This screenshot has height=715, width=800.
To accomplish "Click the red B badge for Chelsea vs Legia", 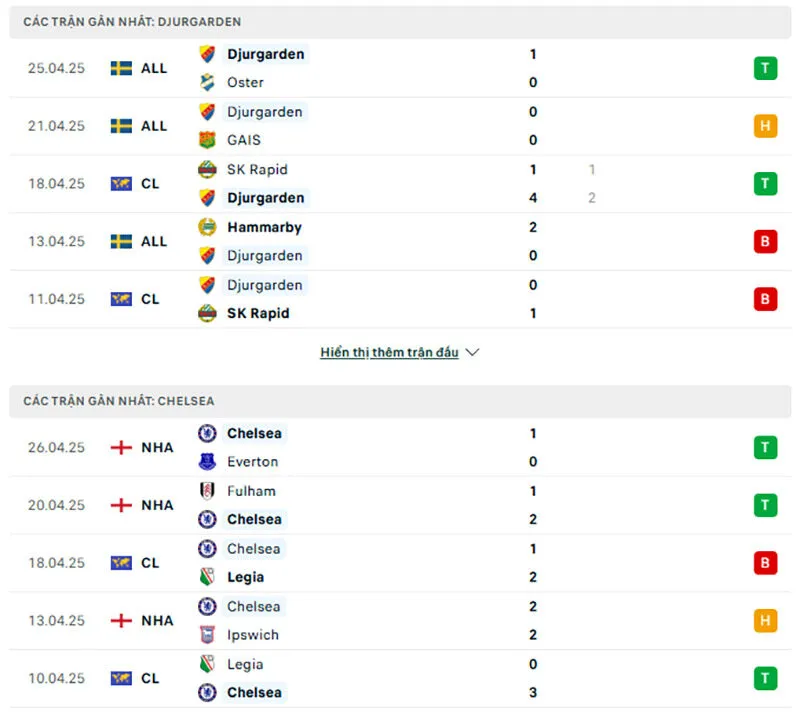I will click(x=765, y=563).
